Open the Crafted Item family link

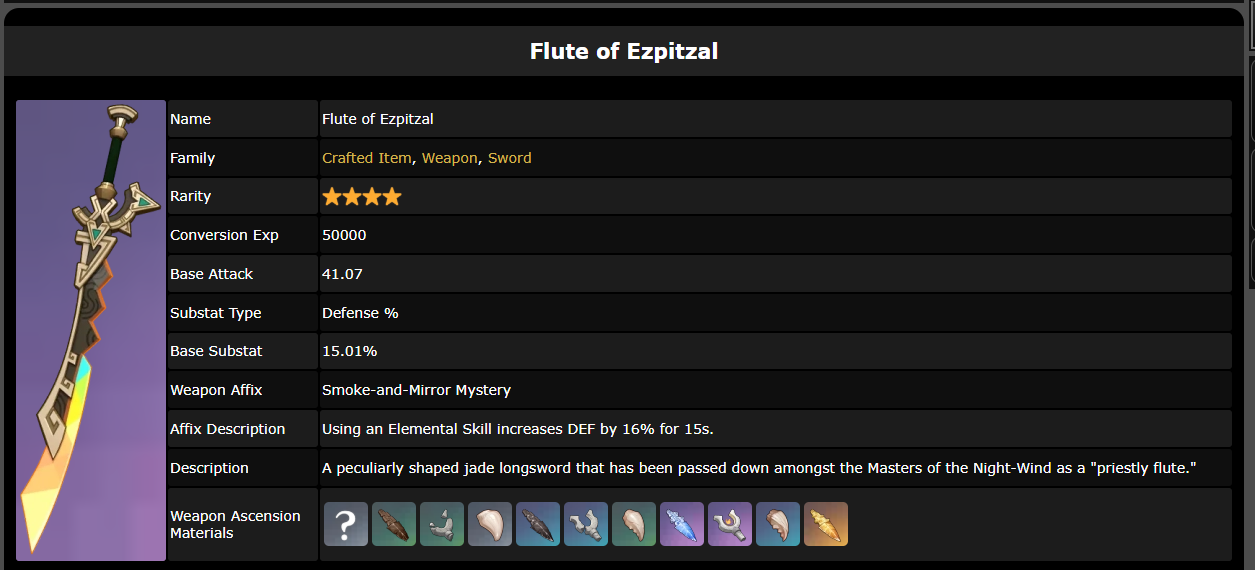[x=366, y=158]
